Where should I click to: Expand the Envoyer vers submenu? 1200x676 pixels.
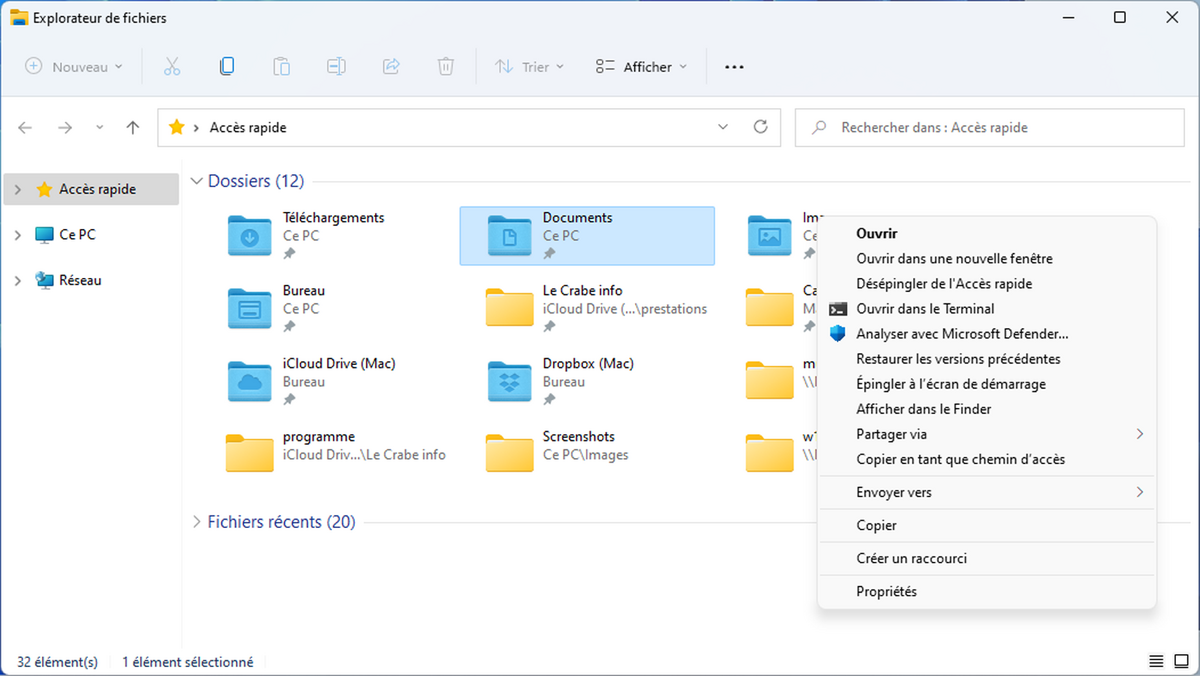(x=1139, y=492)
